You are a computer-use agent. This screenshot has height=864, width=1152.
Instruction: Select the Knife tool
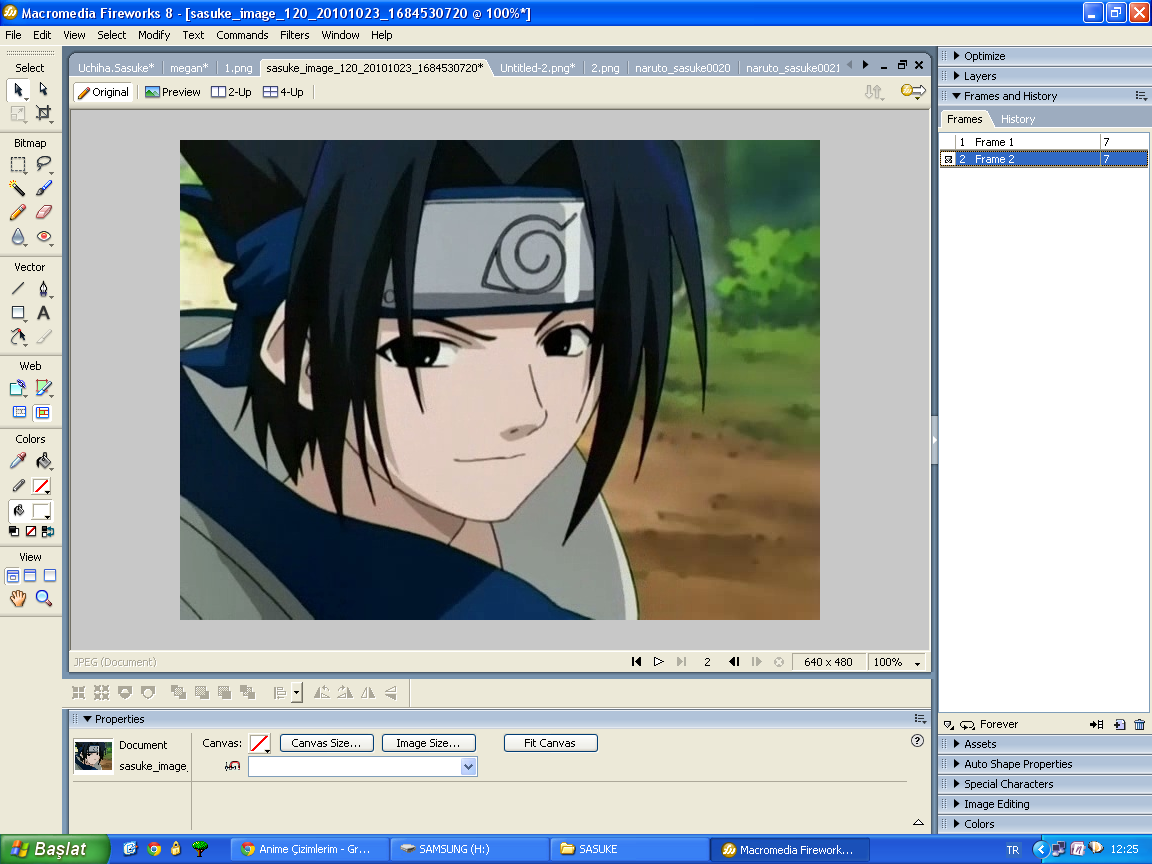coord(43,336)
